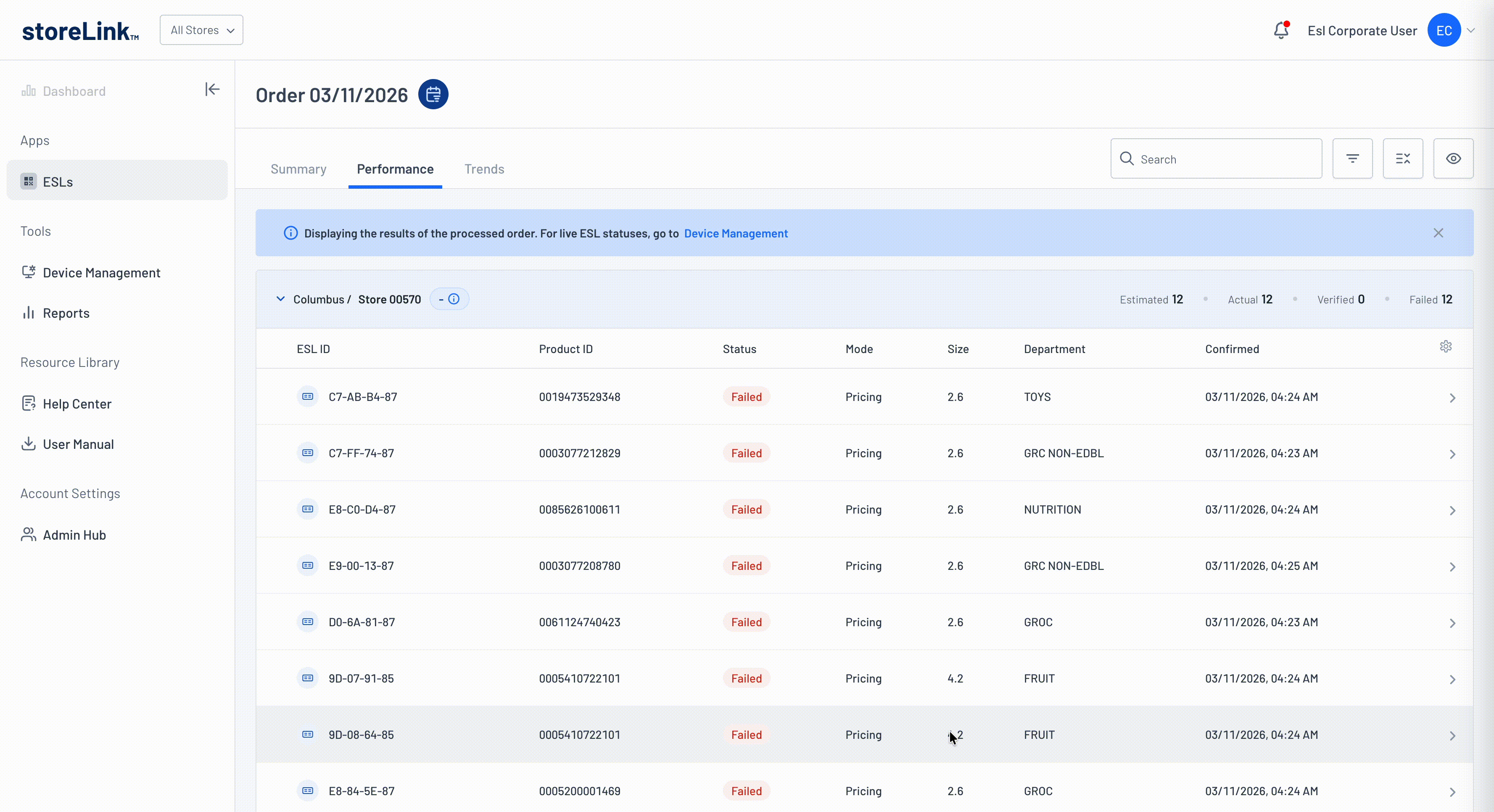Click the Estimated 12 counter

pyautogui.click(x=1151, y=299)
